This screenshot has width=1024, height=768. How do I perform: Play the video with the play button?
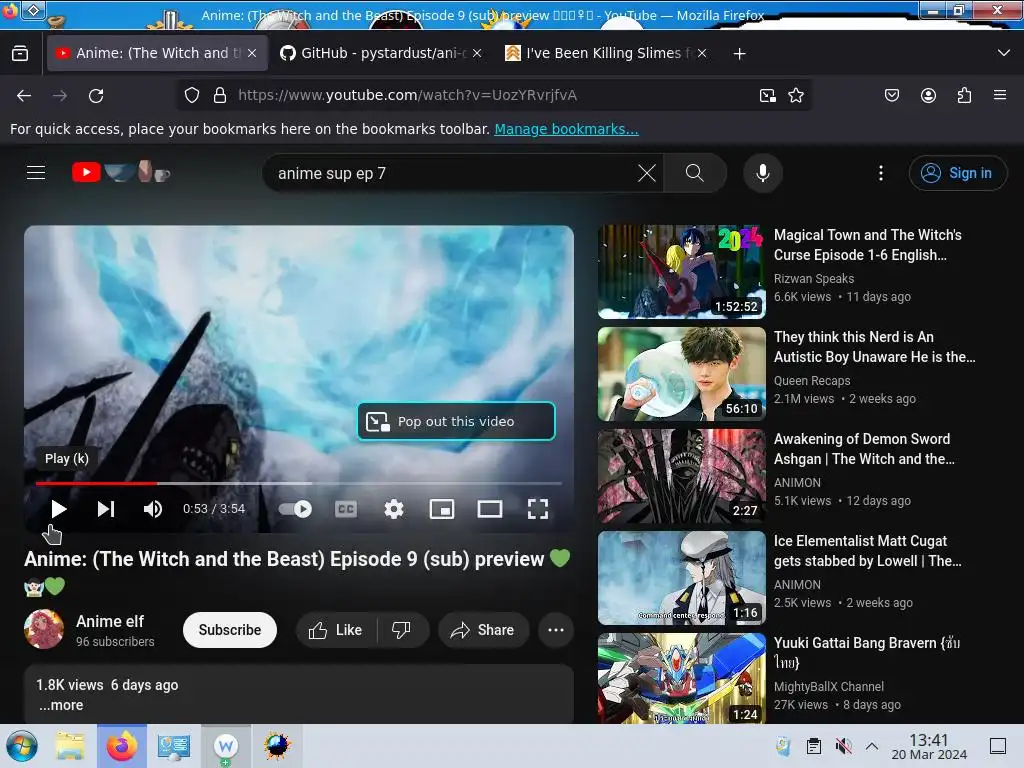[x=59, y=509]
